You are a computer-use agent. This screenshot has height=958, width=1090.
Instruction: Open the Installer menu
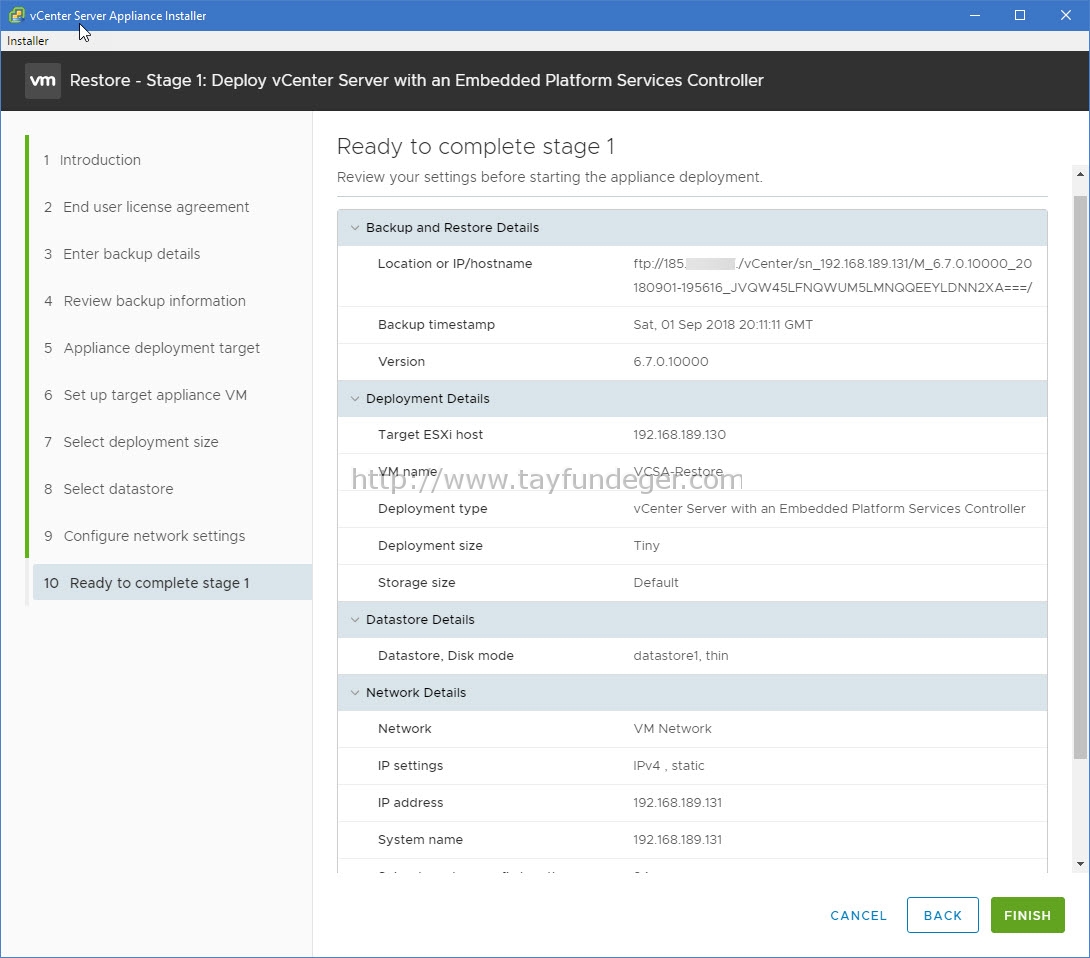pos(28,41)
